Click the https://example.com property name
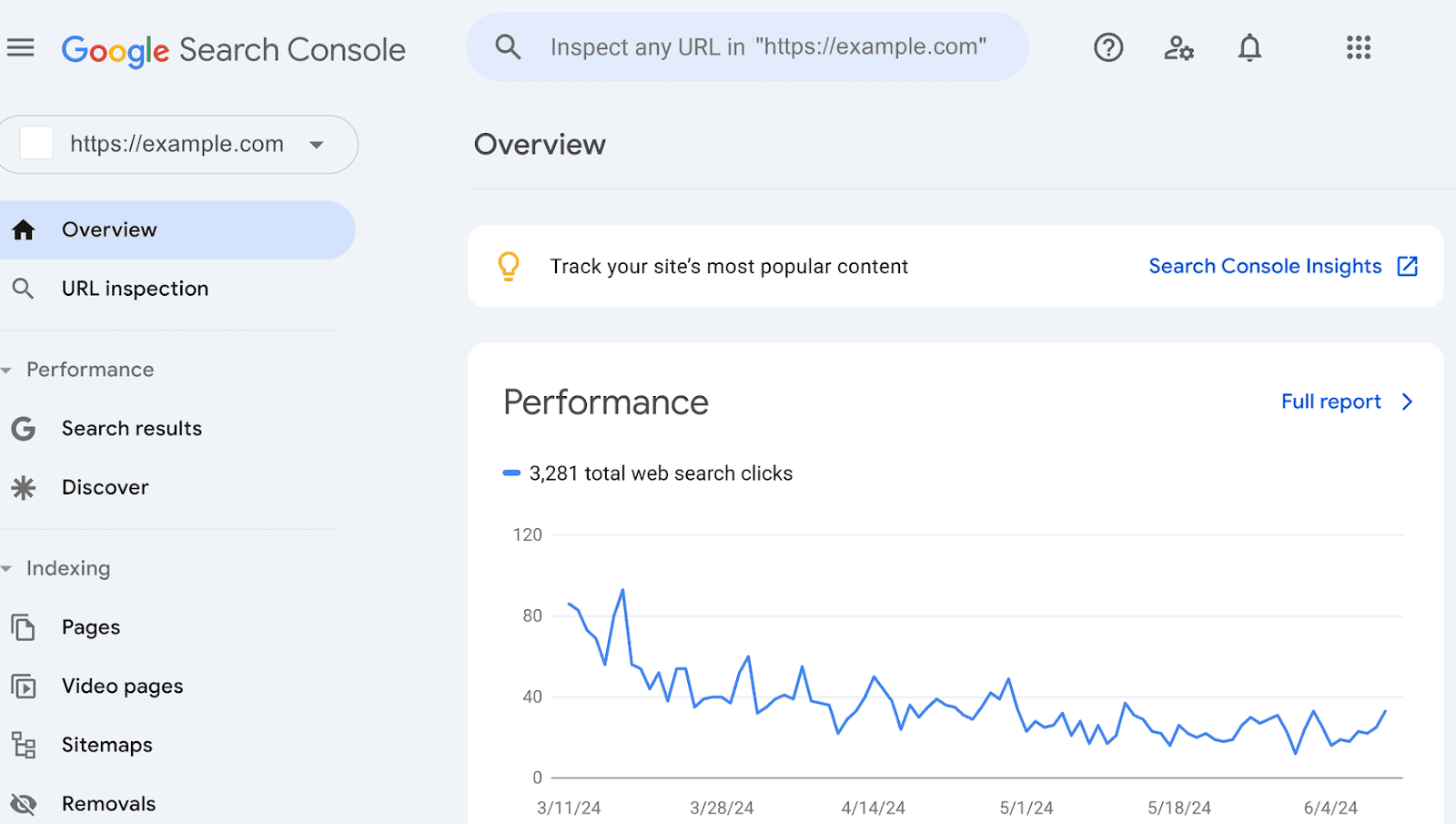 click(x=177, y=144)
